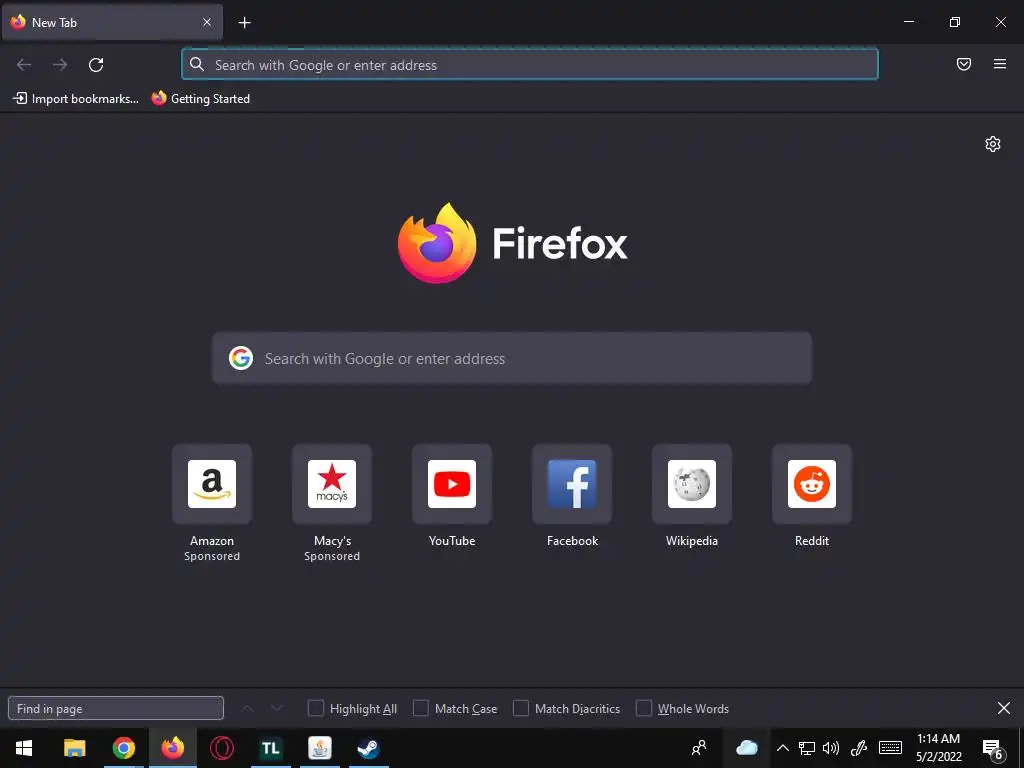Click Firefox icon in taskbar

click(x=172, y=748)
